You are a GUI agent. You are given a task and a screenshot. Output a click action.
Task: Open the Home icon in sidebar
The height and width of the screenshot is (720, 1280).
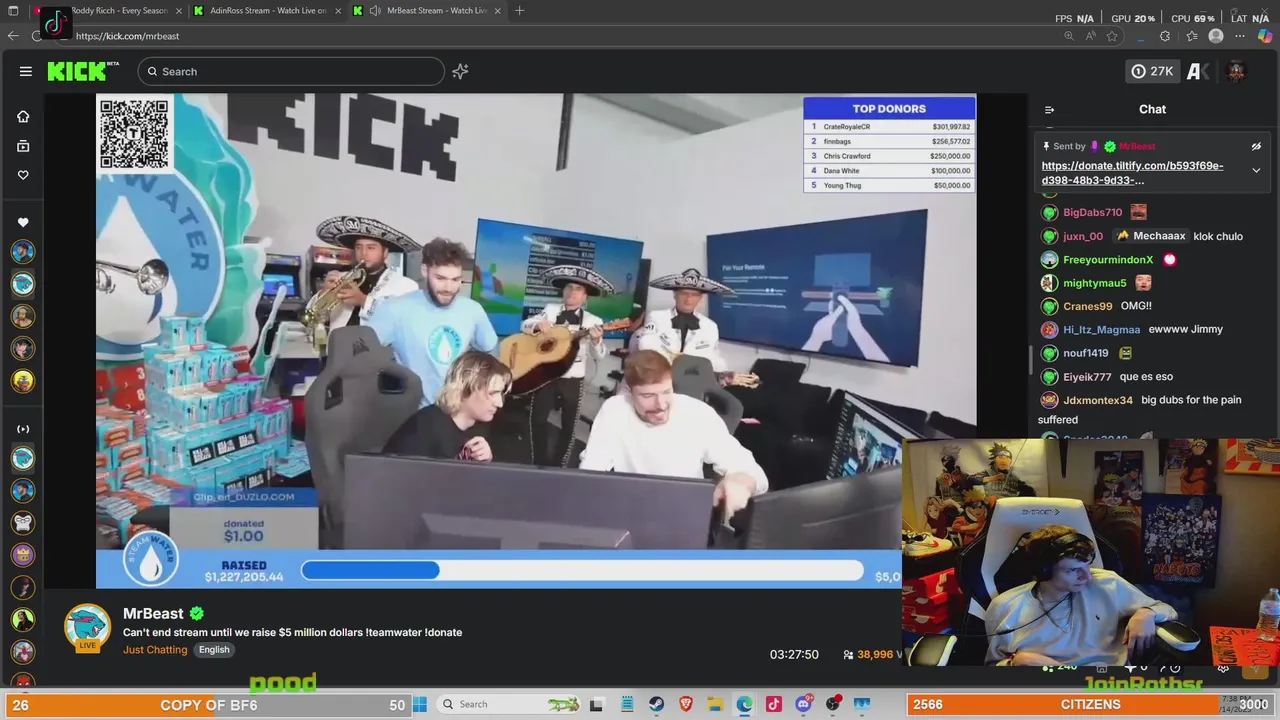pos(23,116)
